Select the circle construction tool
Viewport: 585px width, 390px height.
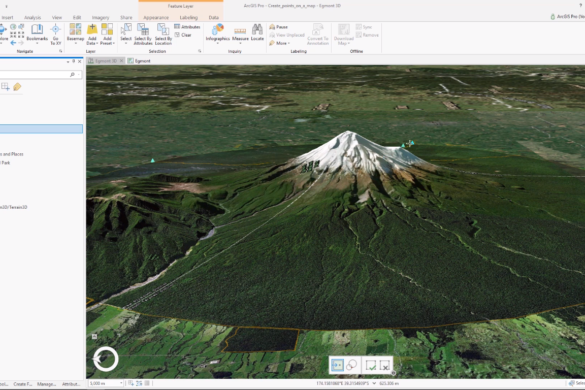(x=351, y=365)
